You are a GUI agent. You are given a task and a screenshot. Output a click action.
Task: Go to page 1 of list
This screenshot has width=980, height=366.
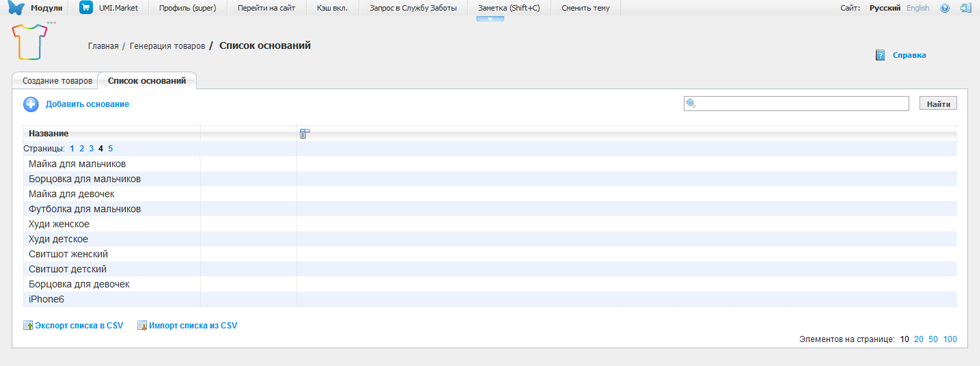(x=72, y=149)
